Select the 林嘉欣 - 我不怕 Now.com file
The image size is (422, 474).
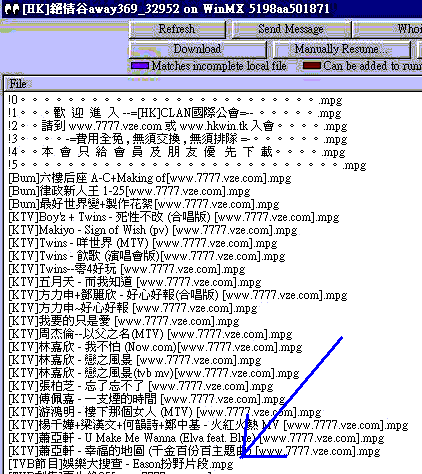[155, 347]
